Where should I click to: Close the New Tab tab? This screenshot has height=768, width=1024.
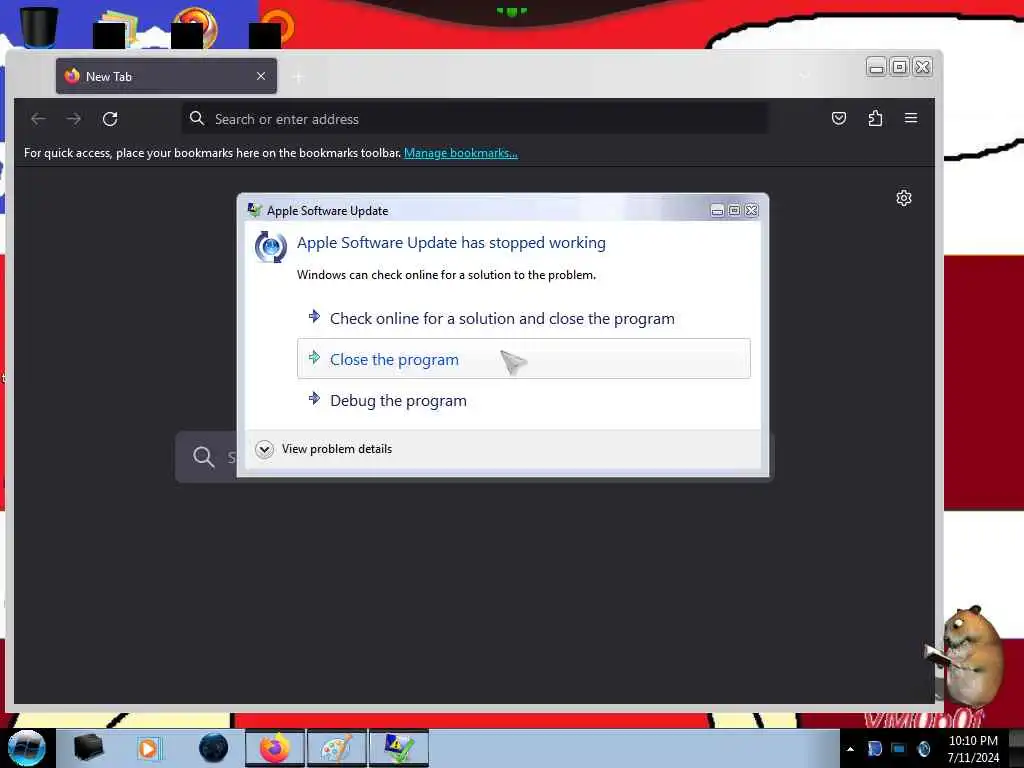point(261,76)
